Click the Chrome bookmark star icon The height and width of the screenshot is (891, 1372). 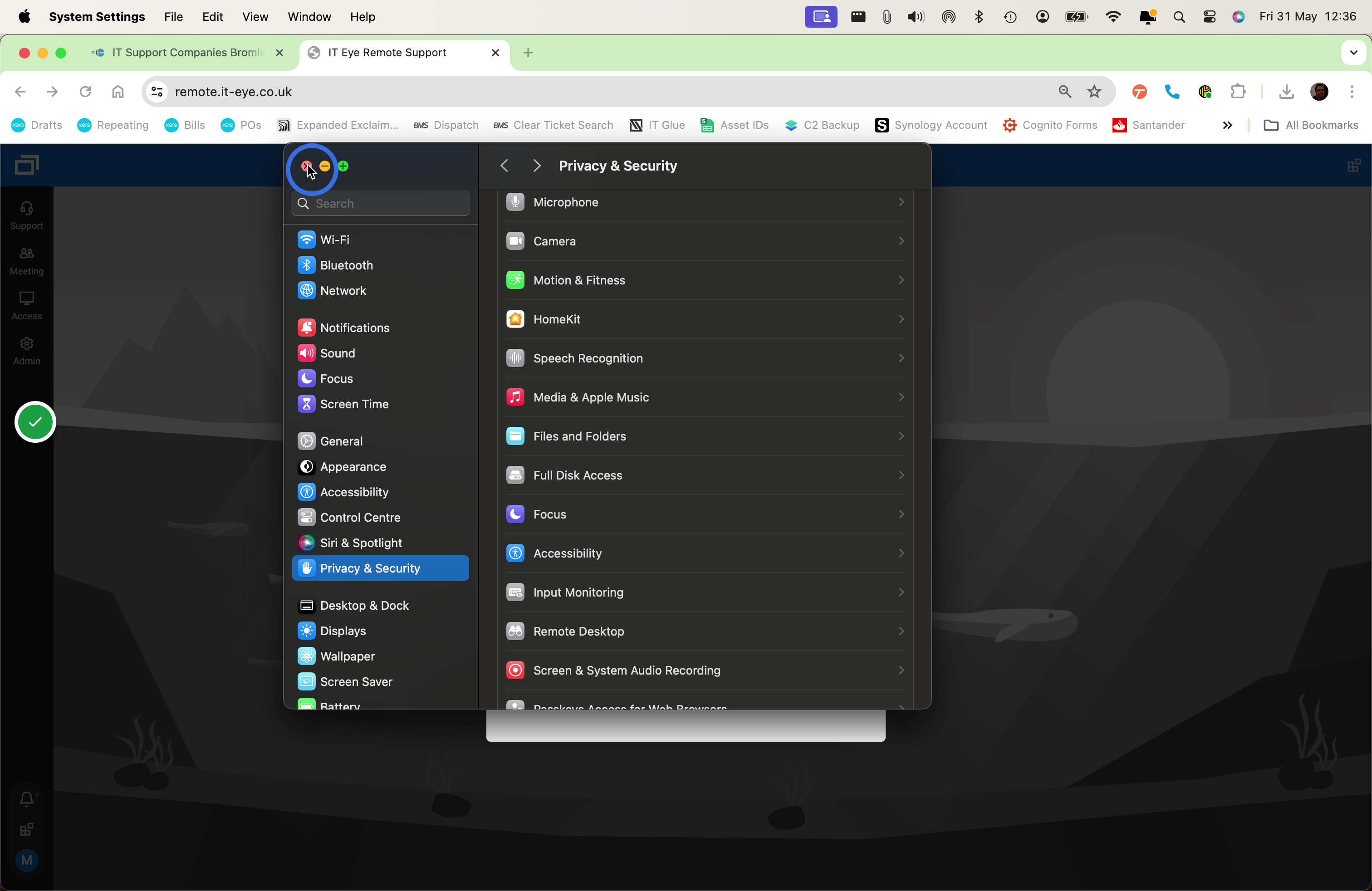tap(1093, 91)
